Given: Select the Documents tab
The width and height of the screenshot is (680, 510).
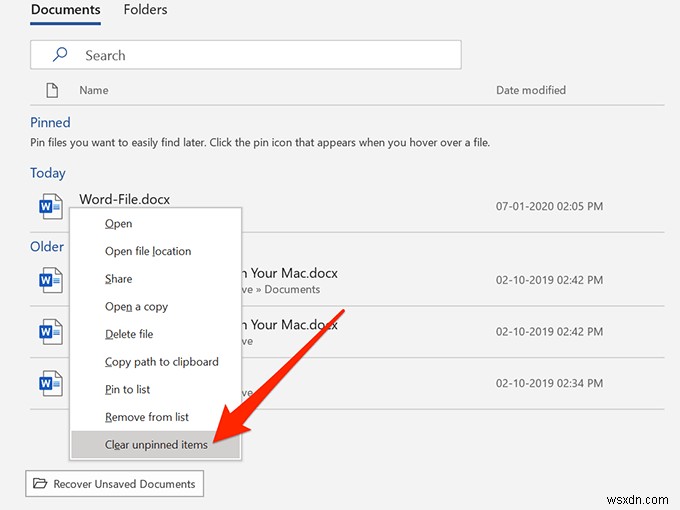Looking at the screenshot, I should [x=66, y=10].
